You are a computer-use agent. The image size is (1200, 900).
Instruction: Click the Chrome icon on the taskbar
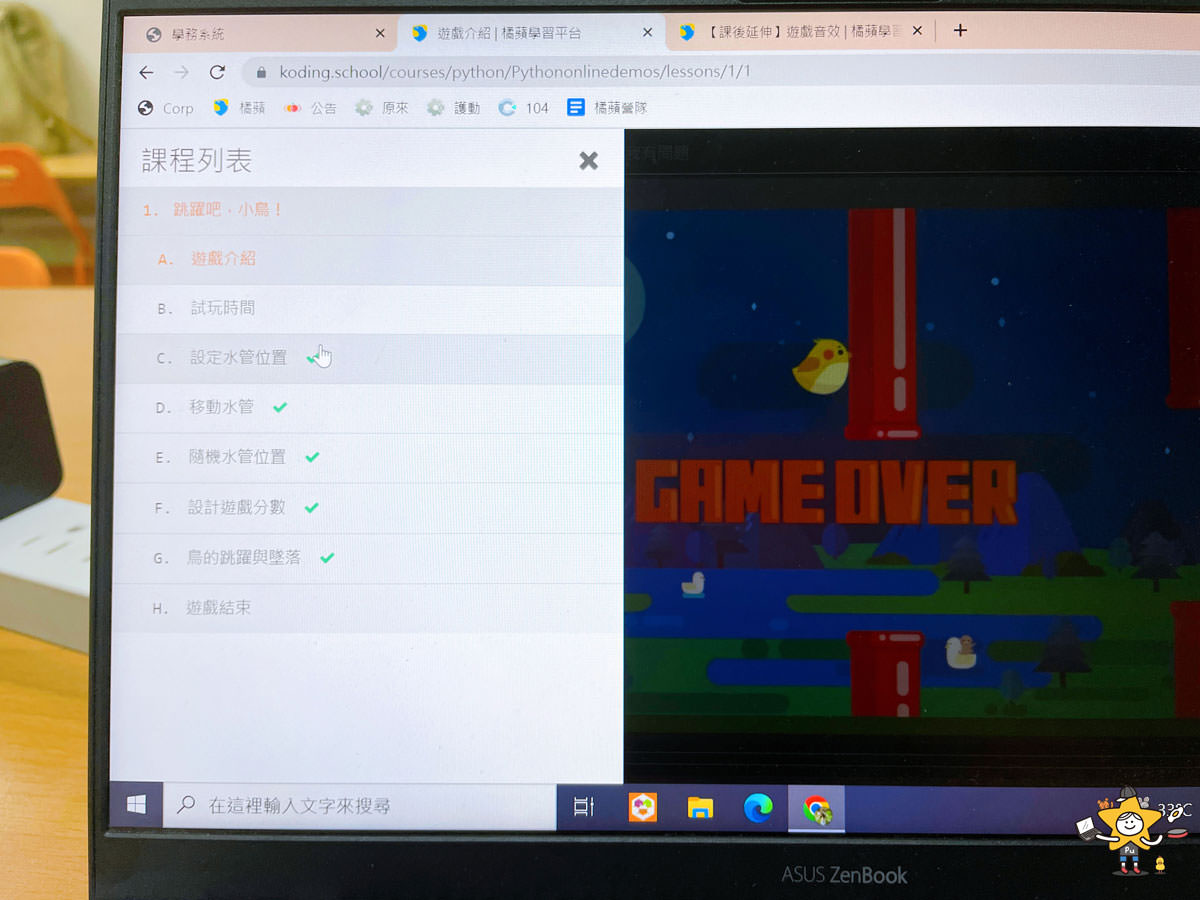click(x=817, y=808)
